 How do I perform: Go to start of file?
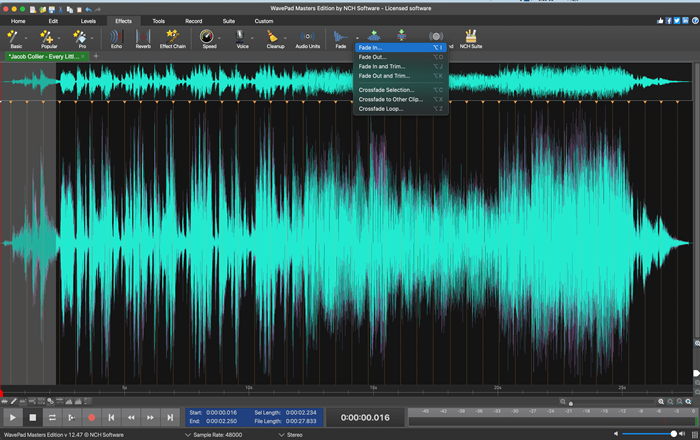click(111, 418)
